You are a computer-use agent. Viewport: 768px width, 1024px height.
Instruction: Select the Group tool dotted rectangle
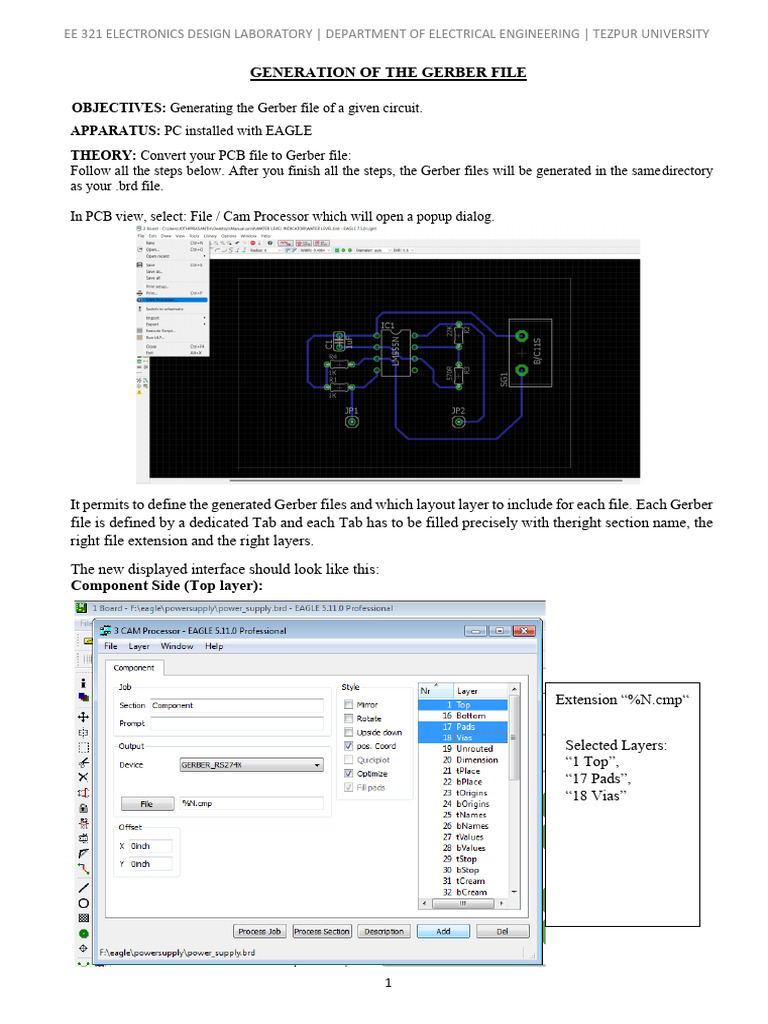coord(83,747)
